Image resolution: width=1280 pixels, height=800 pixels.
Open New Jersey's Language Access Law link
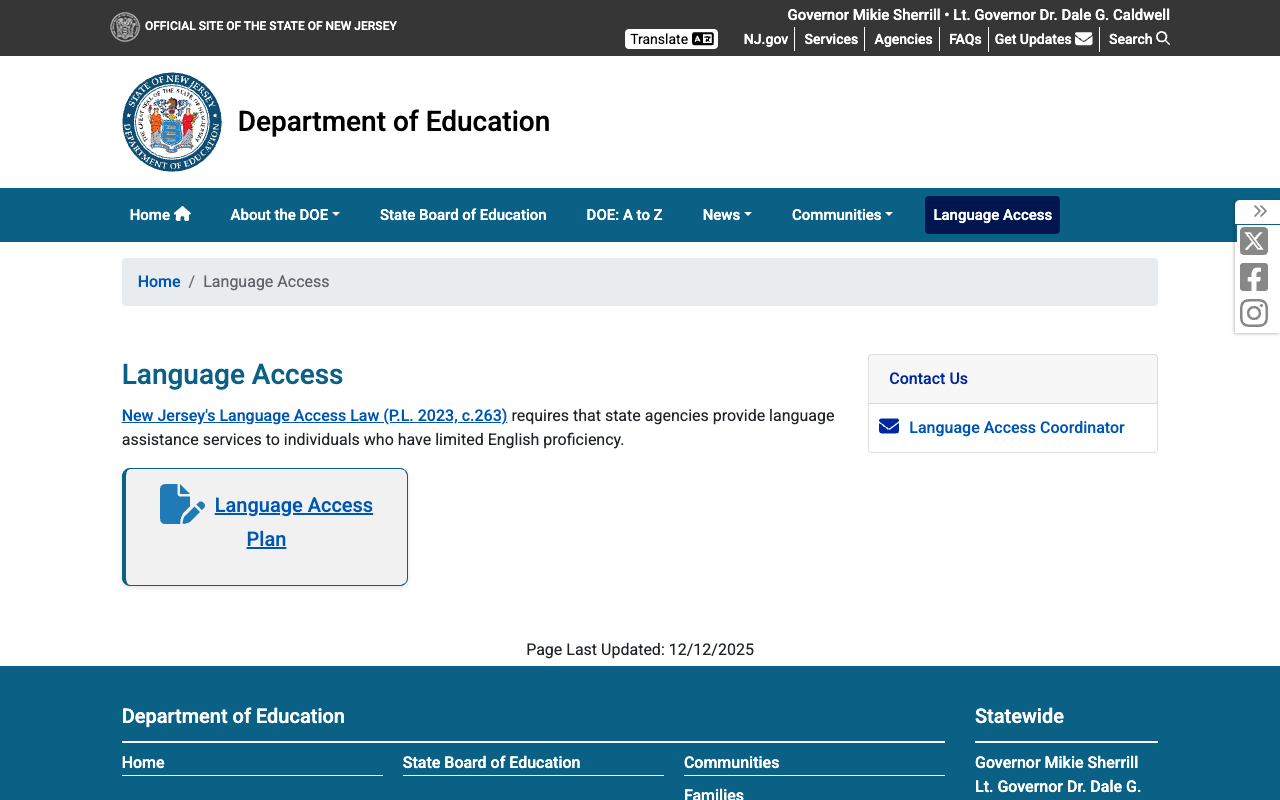tap(314, 415)
